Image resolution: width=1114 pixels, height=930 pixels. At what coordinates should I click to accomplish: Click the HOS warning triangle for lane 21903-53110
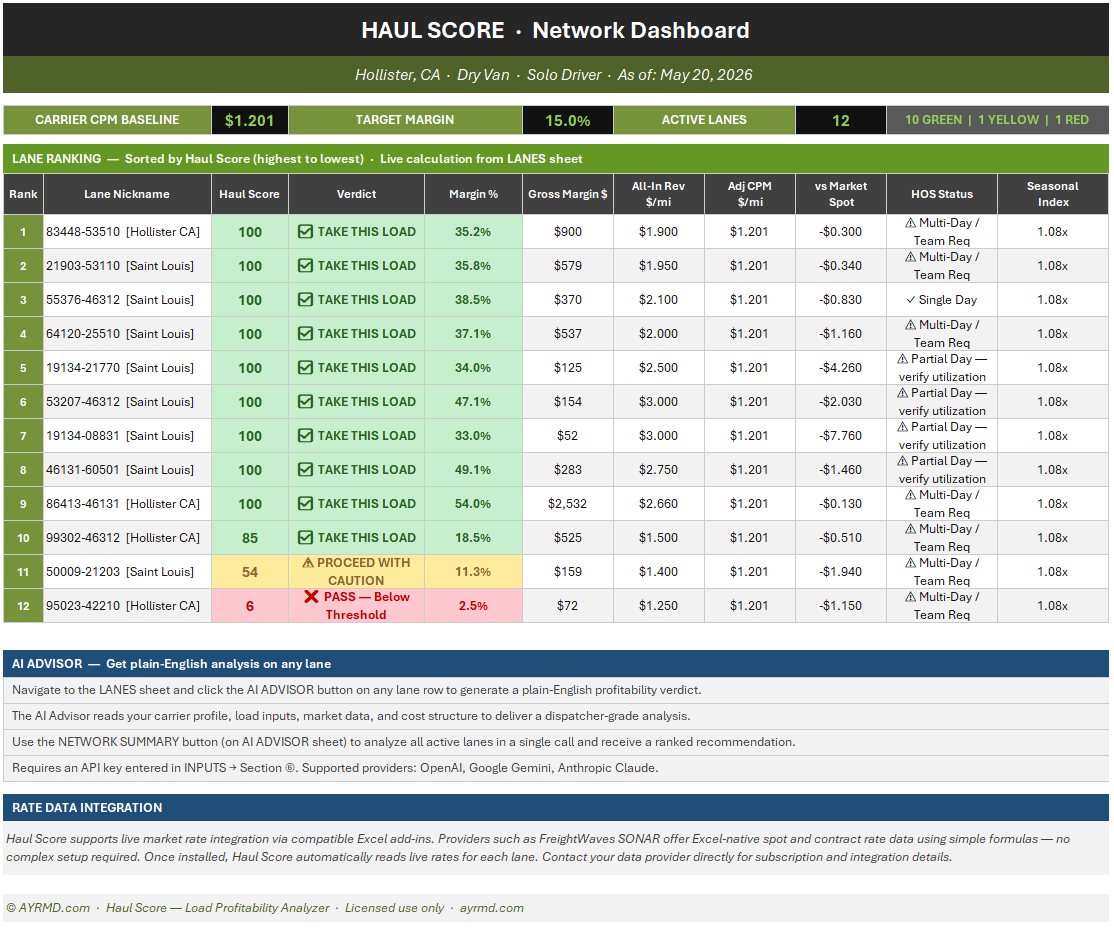tap(910, 257)
